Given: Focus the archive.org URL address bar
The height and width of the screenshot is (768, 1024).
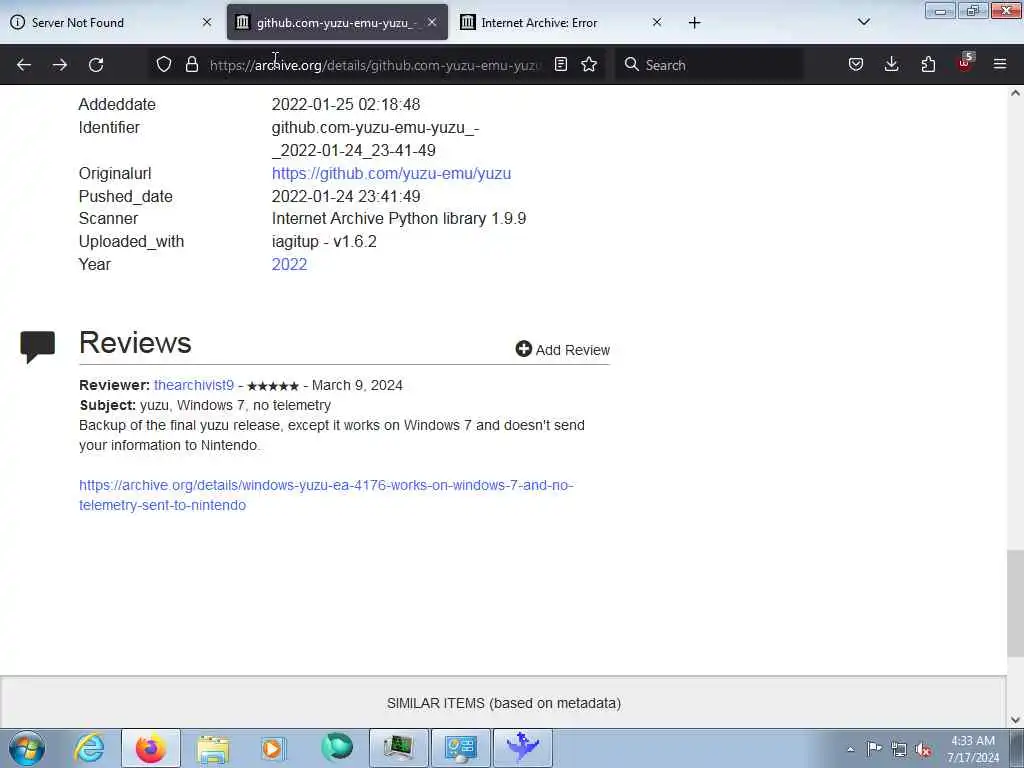Looking at the screenshot, I should [x=375, y=65].
